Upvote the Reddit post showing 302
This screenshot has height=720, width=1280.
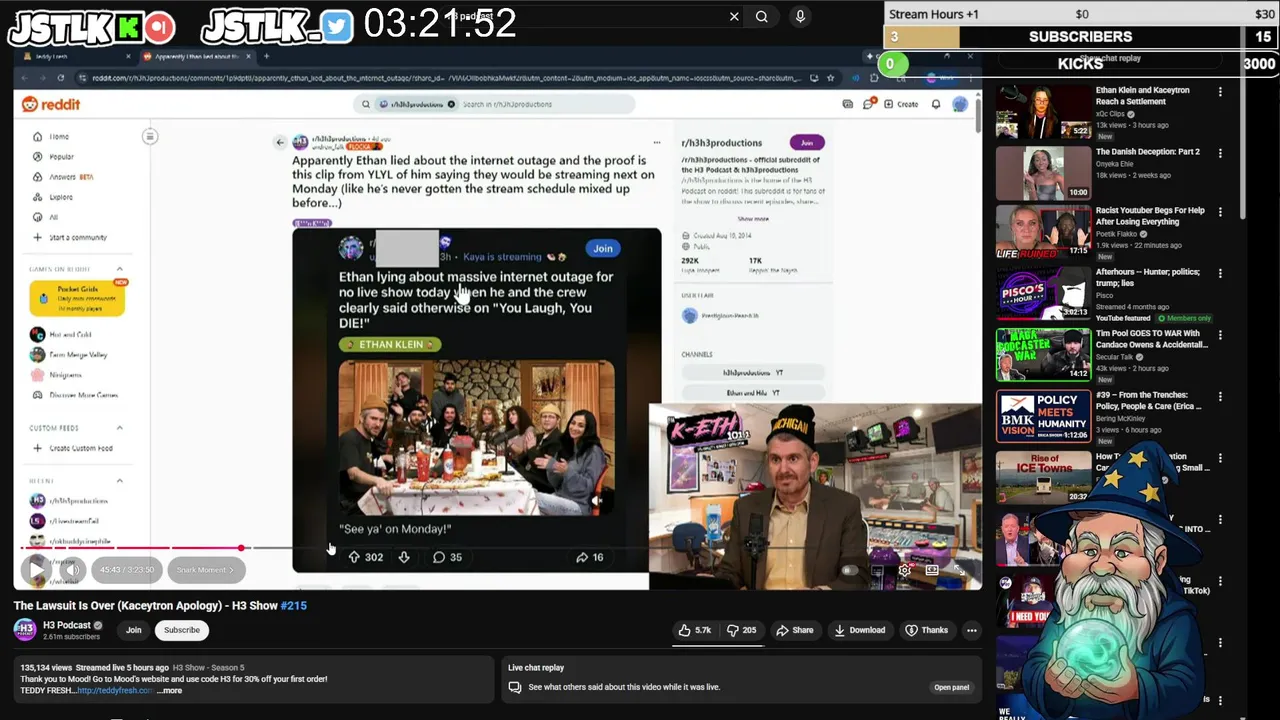(354, 557)
